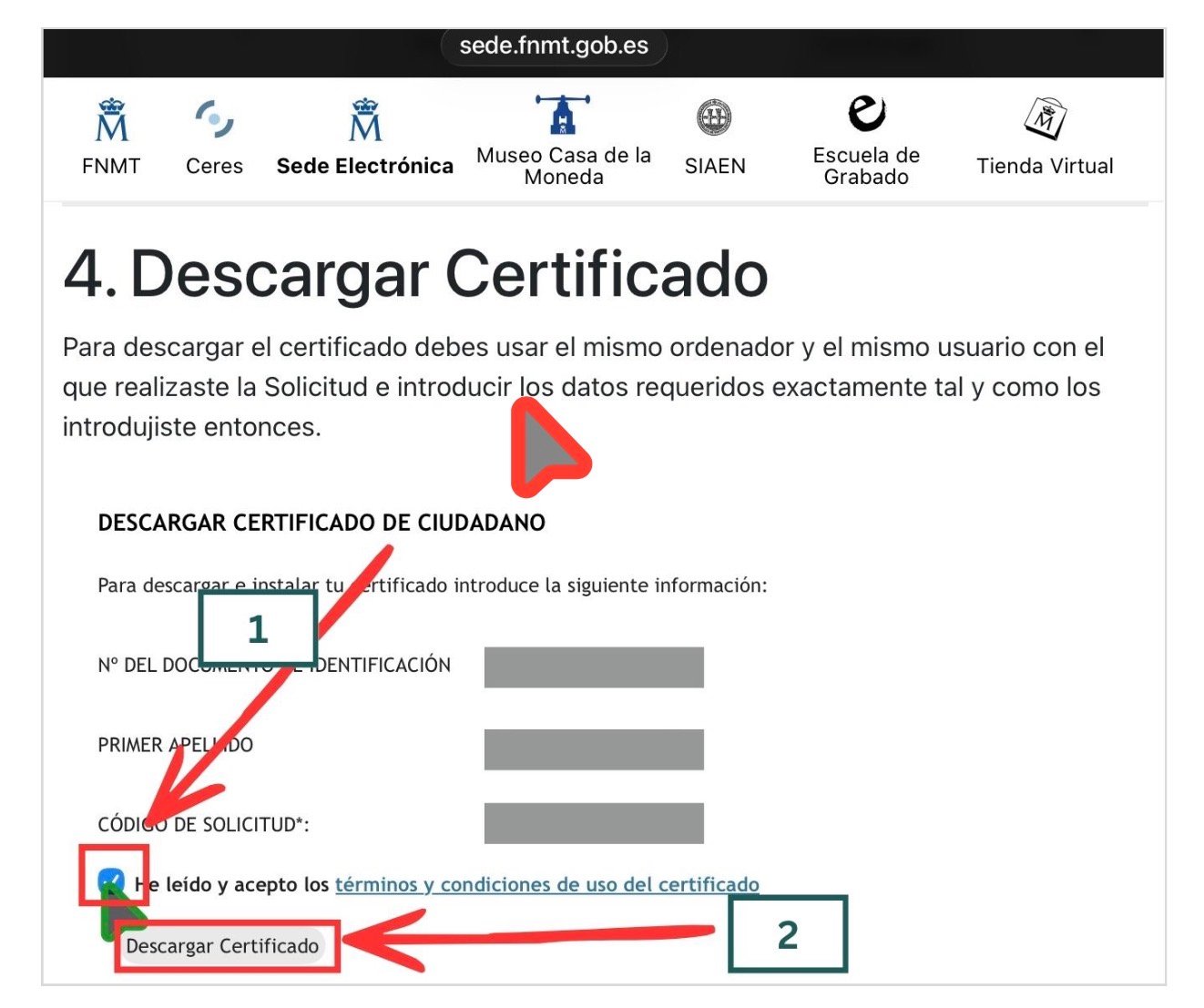Open the 'términos y condiciones del certificado' link
The width and height of the screenshot is (1204, 1008).
pyautogui.click(x=546, y=884)
